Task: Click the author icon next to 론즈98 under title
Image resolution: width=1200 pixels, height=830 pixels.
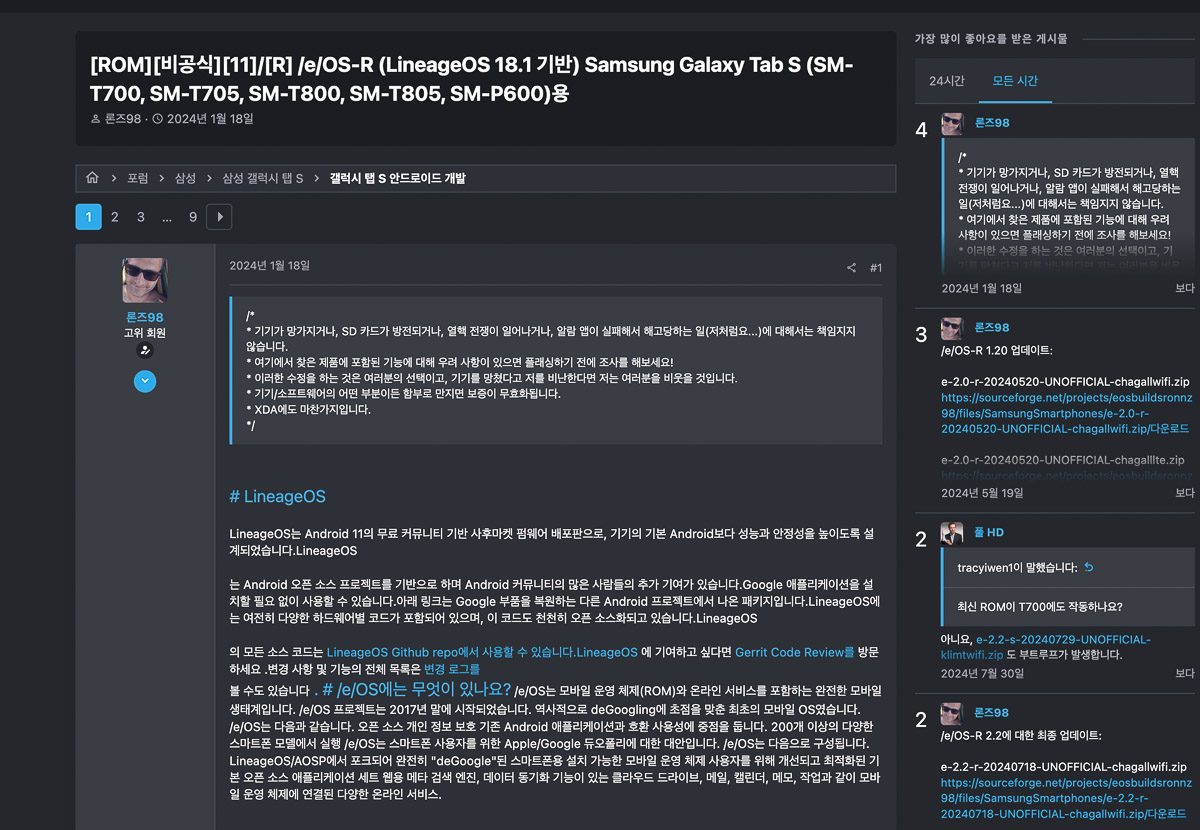Action: (x=96, y=119)
